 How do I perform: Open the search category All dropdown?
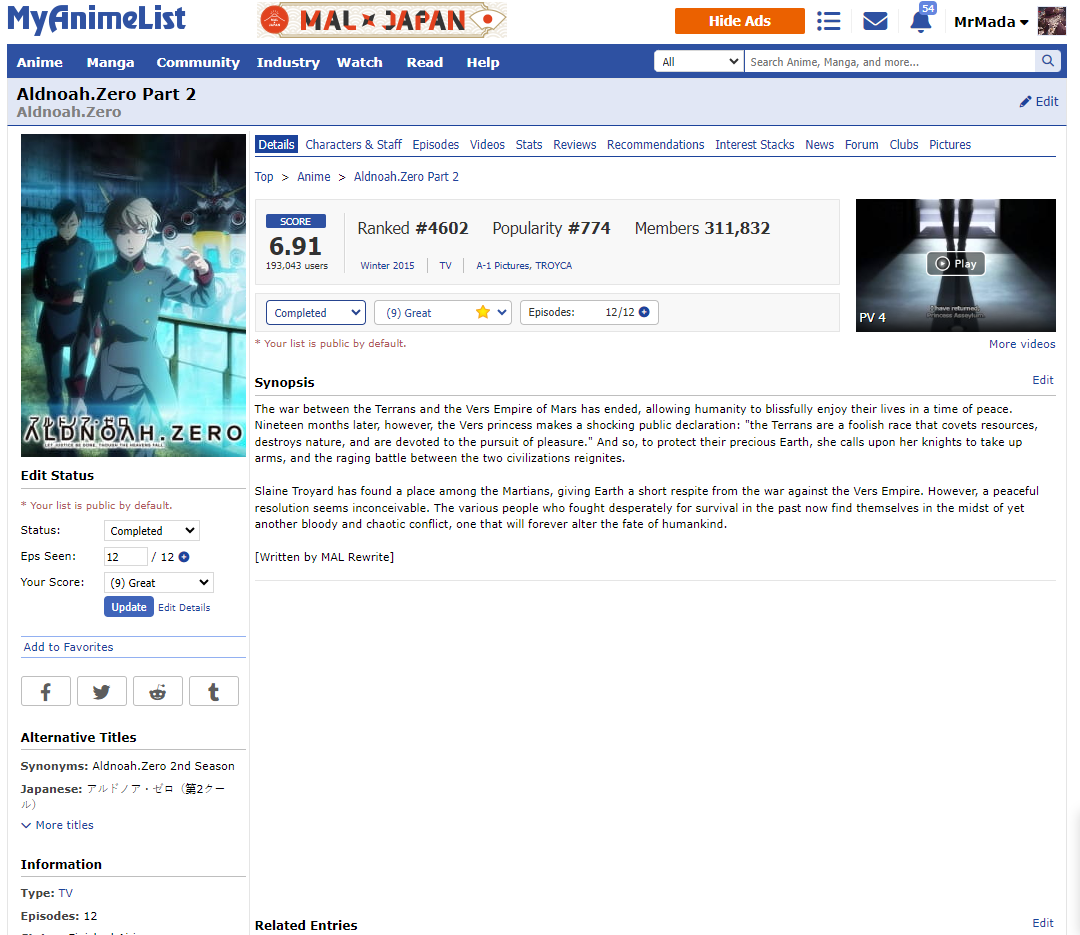(x=699, y=61)
